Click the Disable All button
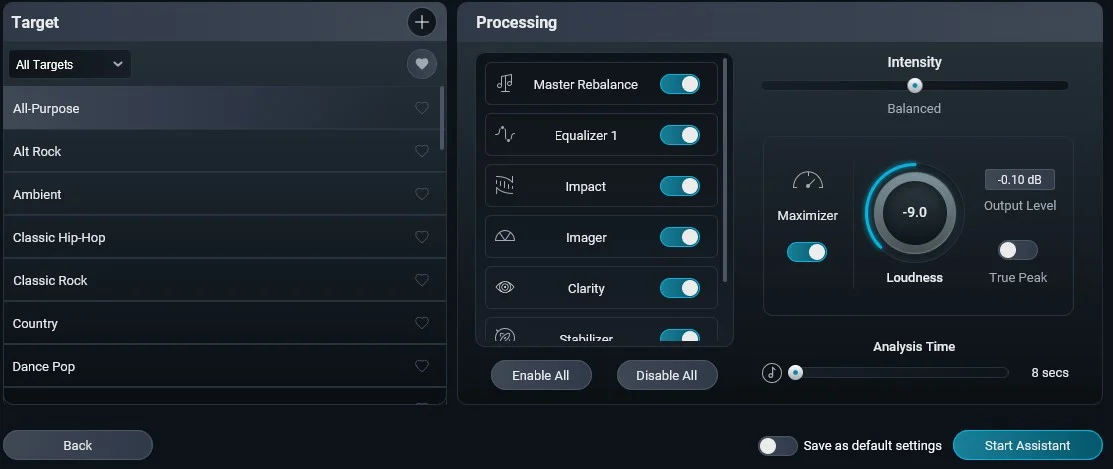Screen dimensions: 1113x469 tap(667, 375)
